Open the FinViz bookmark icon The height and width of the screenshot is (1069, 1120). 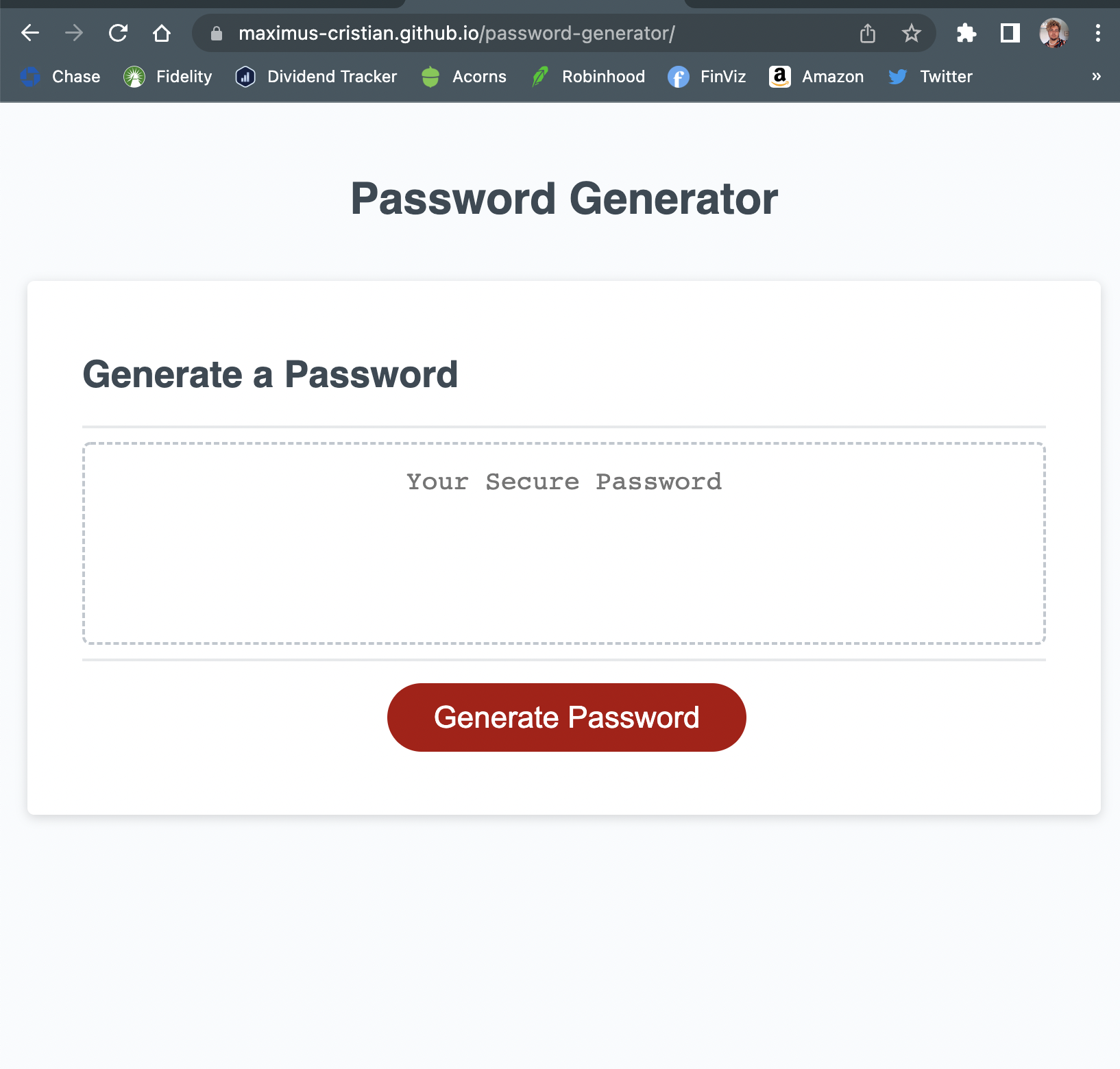pos(678,77)
